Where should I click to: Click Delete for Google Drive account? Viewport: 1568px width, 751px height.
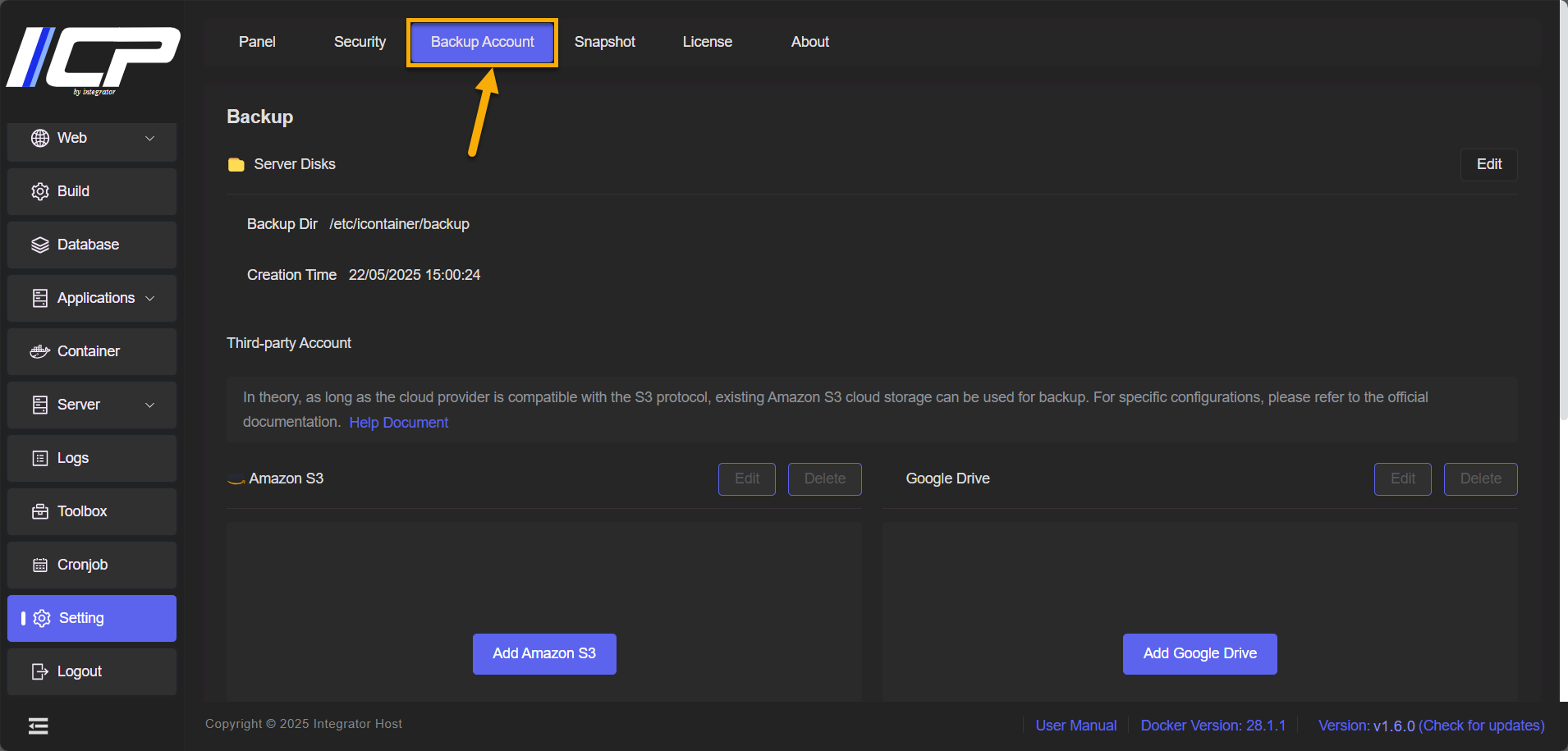pyautogui.click(x=1481, y=479)
